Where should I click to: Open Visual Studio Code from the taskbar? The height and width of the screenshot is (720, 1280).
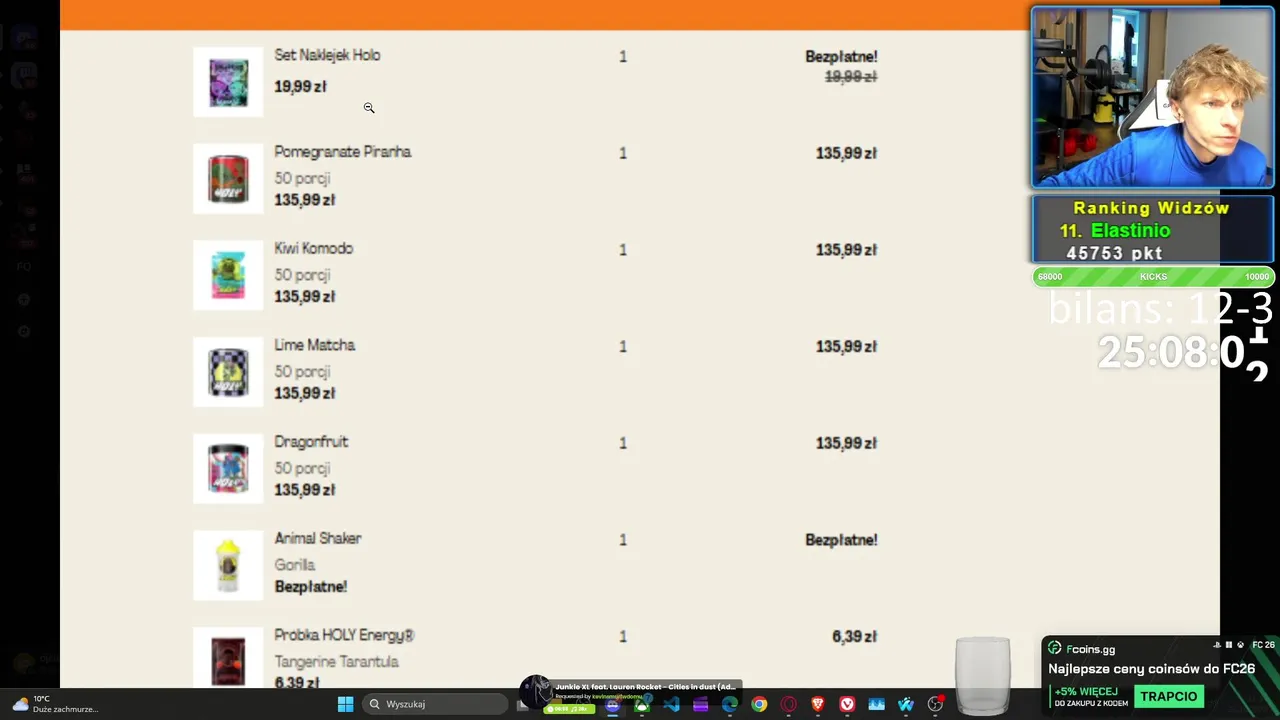click(x=671, y=704)
